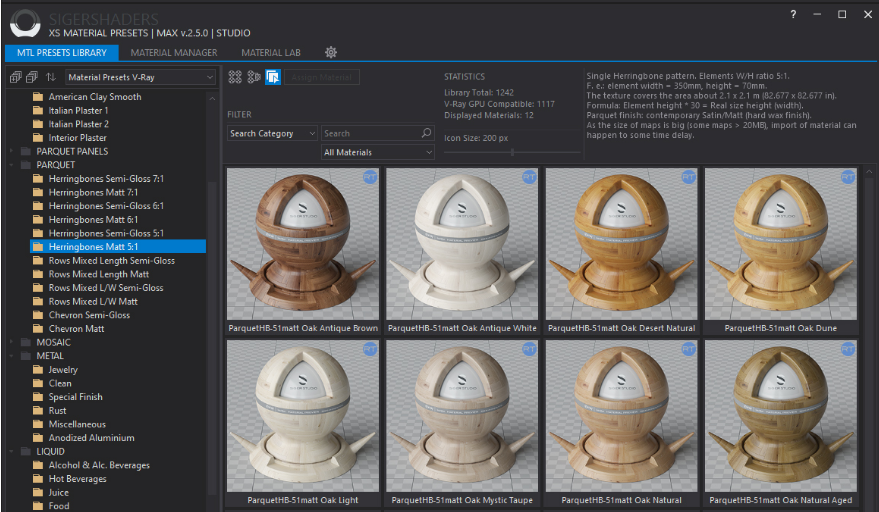
Task: Open the settings gear next to Material Lab
Action: [331, 52]
